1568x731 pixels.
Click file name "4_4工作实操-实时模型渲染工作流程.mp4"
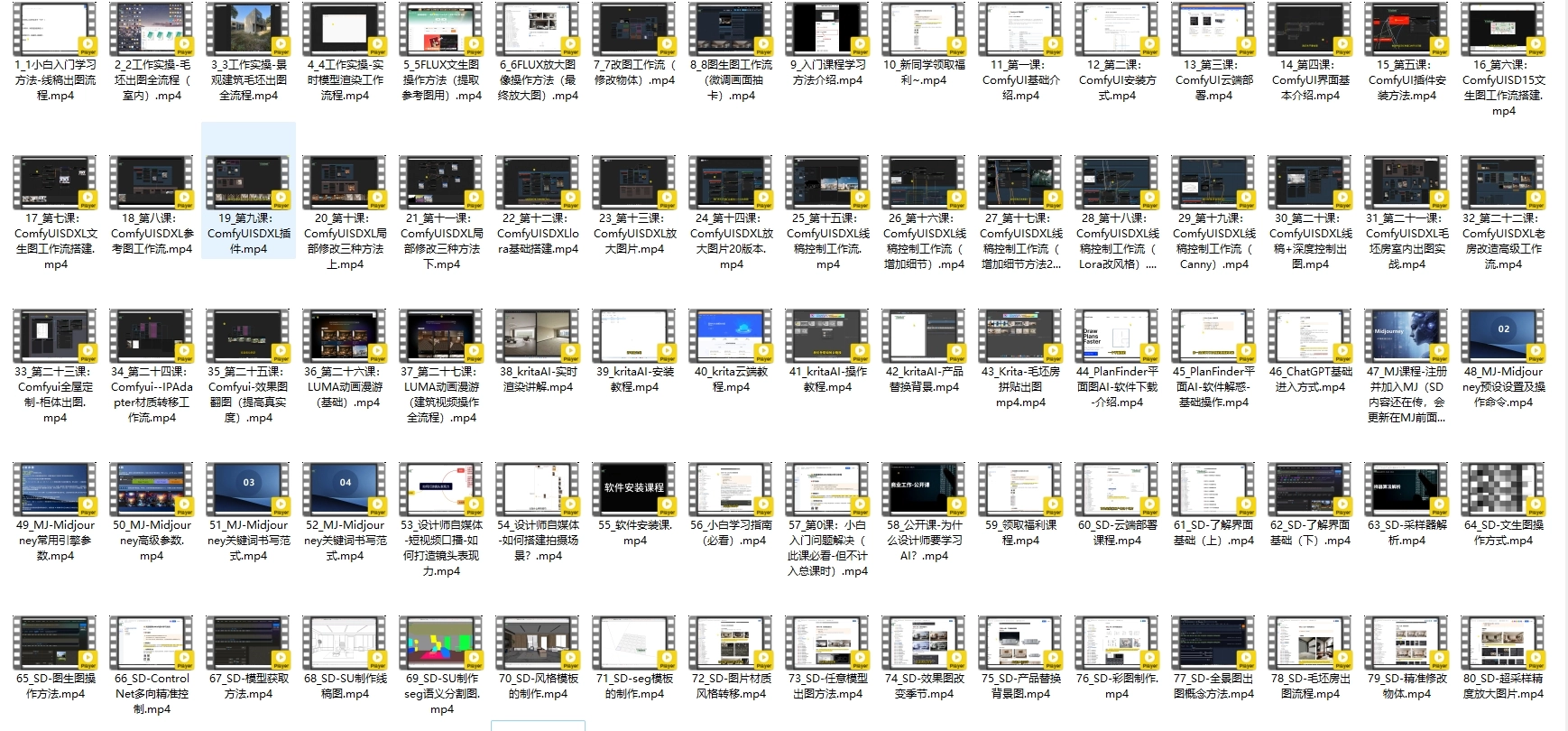(x=345, y=80)
